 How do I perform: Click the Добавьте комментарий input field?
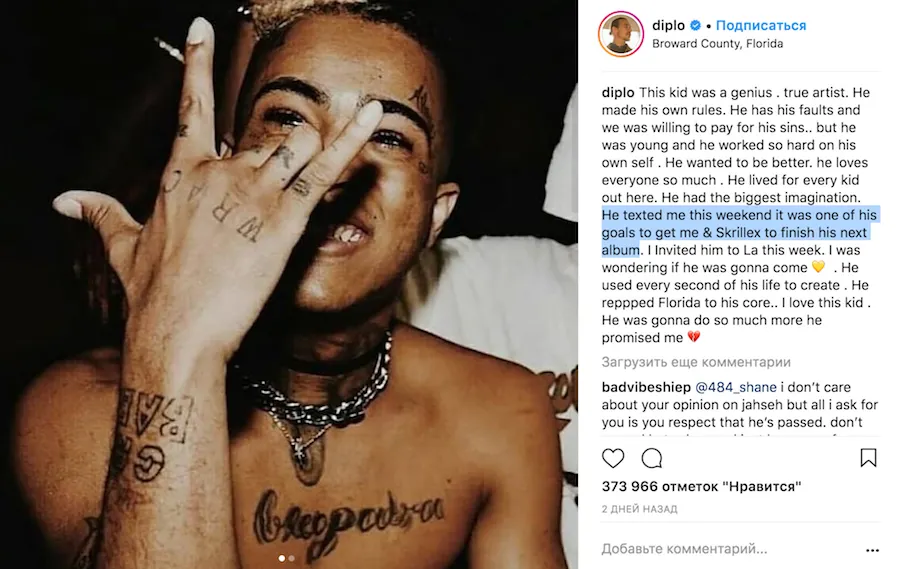point(729,549)
